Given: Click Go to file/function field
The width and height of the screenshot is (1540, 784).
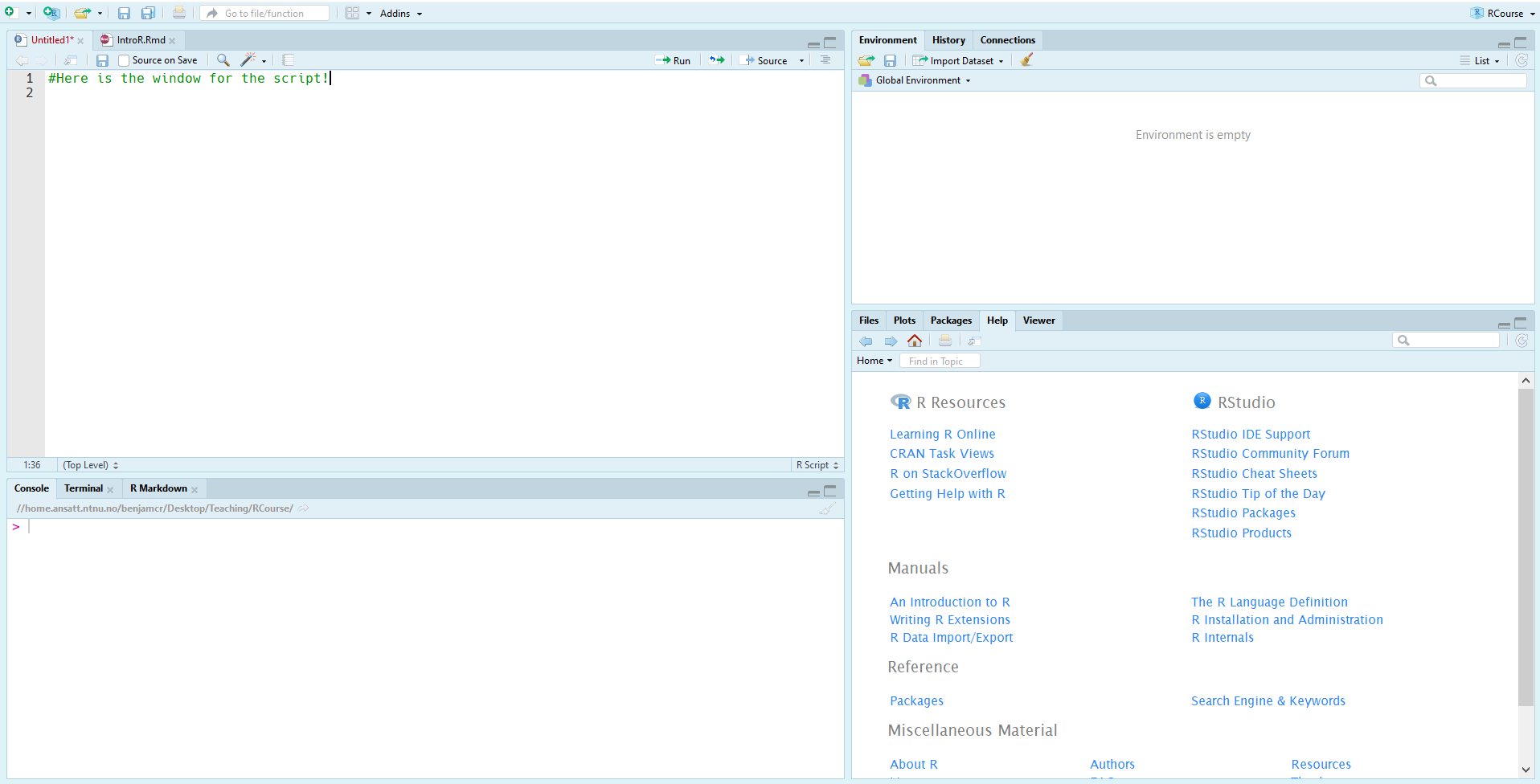Looking at the screenshot, I should coord(265,13).
